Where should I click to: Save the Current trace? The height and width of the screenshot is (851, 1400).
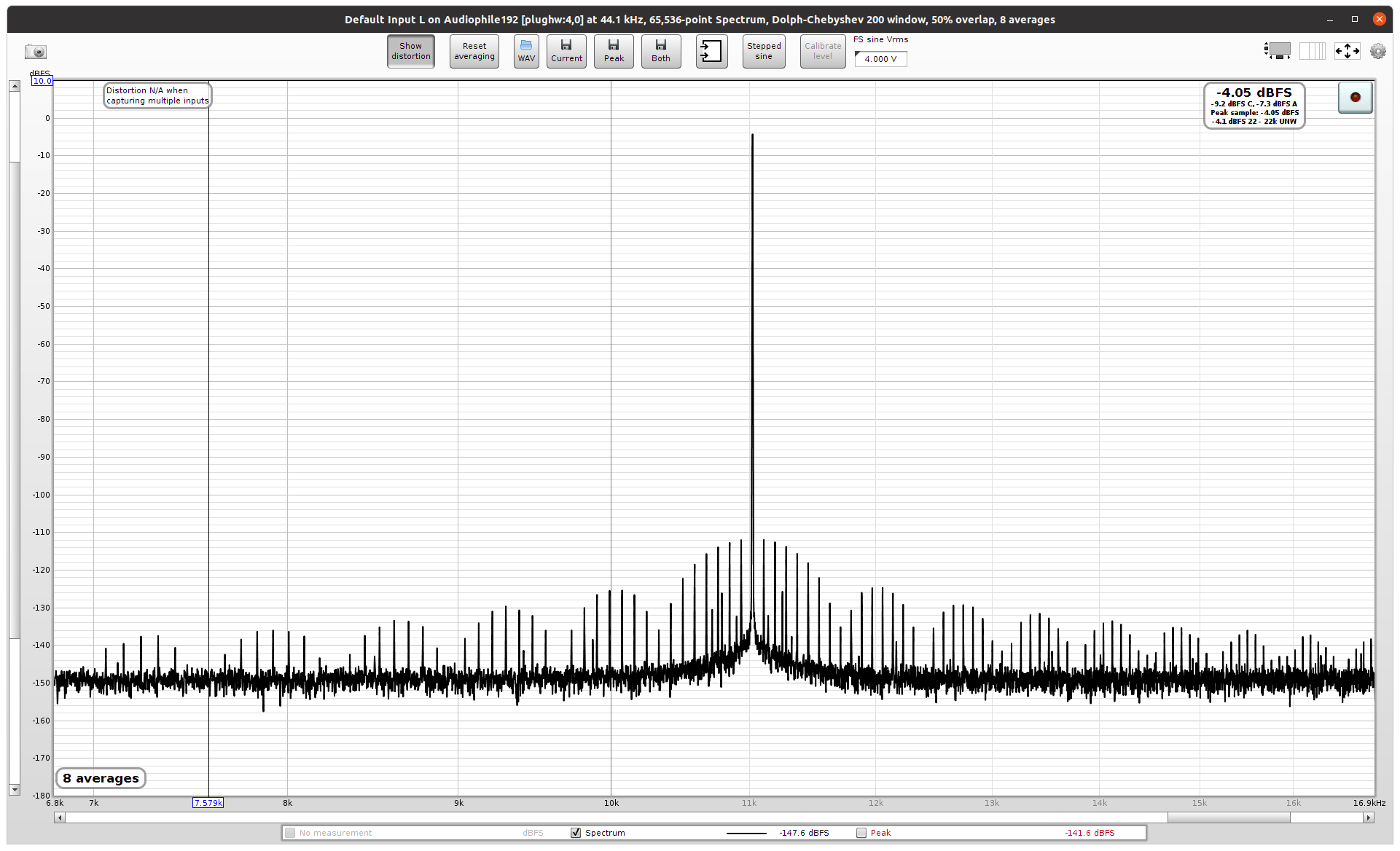[x=566, y=51]
